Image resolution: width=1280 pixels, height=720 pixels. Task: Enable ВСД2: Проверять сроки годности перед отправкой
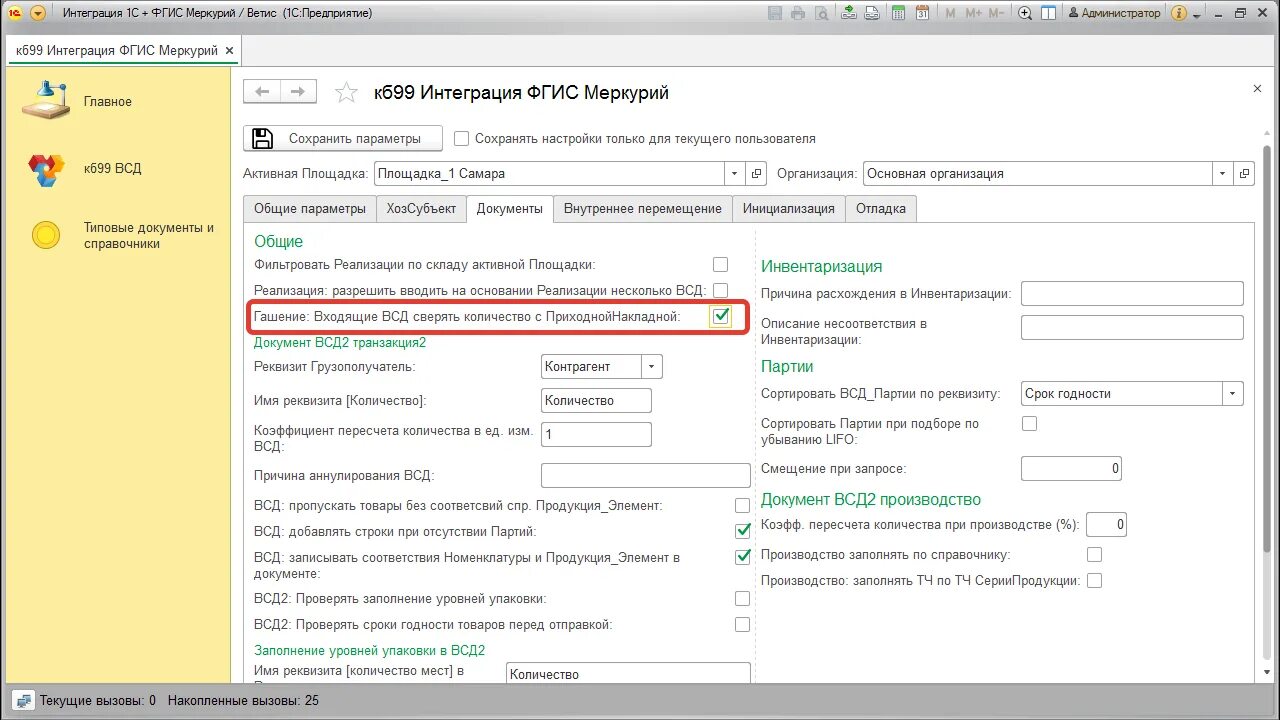tap(742, 624)
